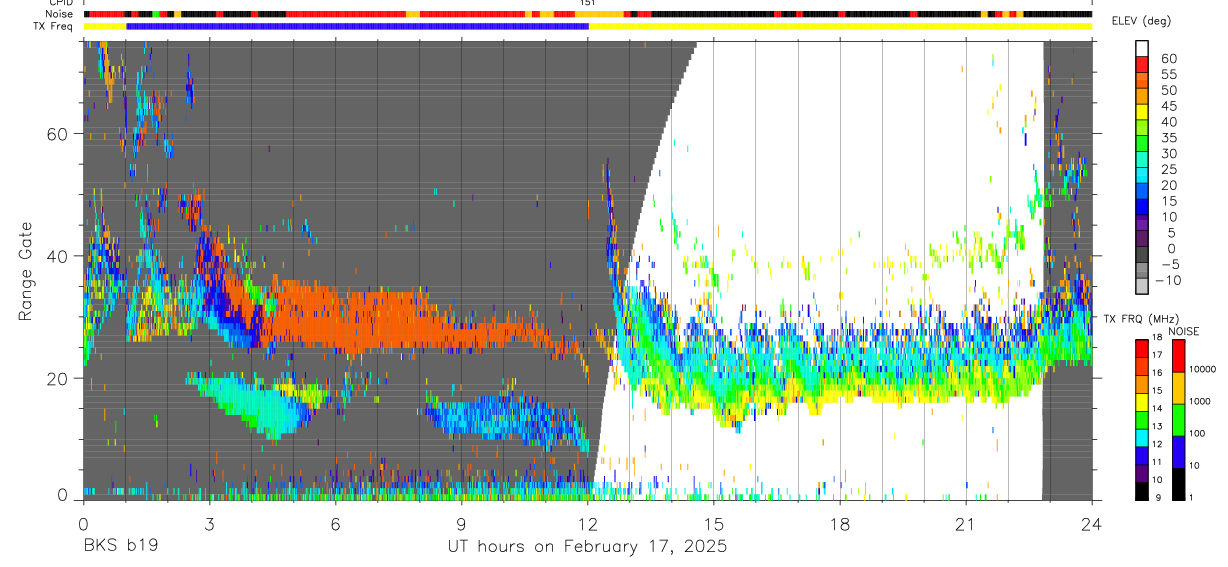Click the black bottom segment of NOISE color bar
The width and height of the screenshot is (1228, 567).
(1178, 483)
